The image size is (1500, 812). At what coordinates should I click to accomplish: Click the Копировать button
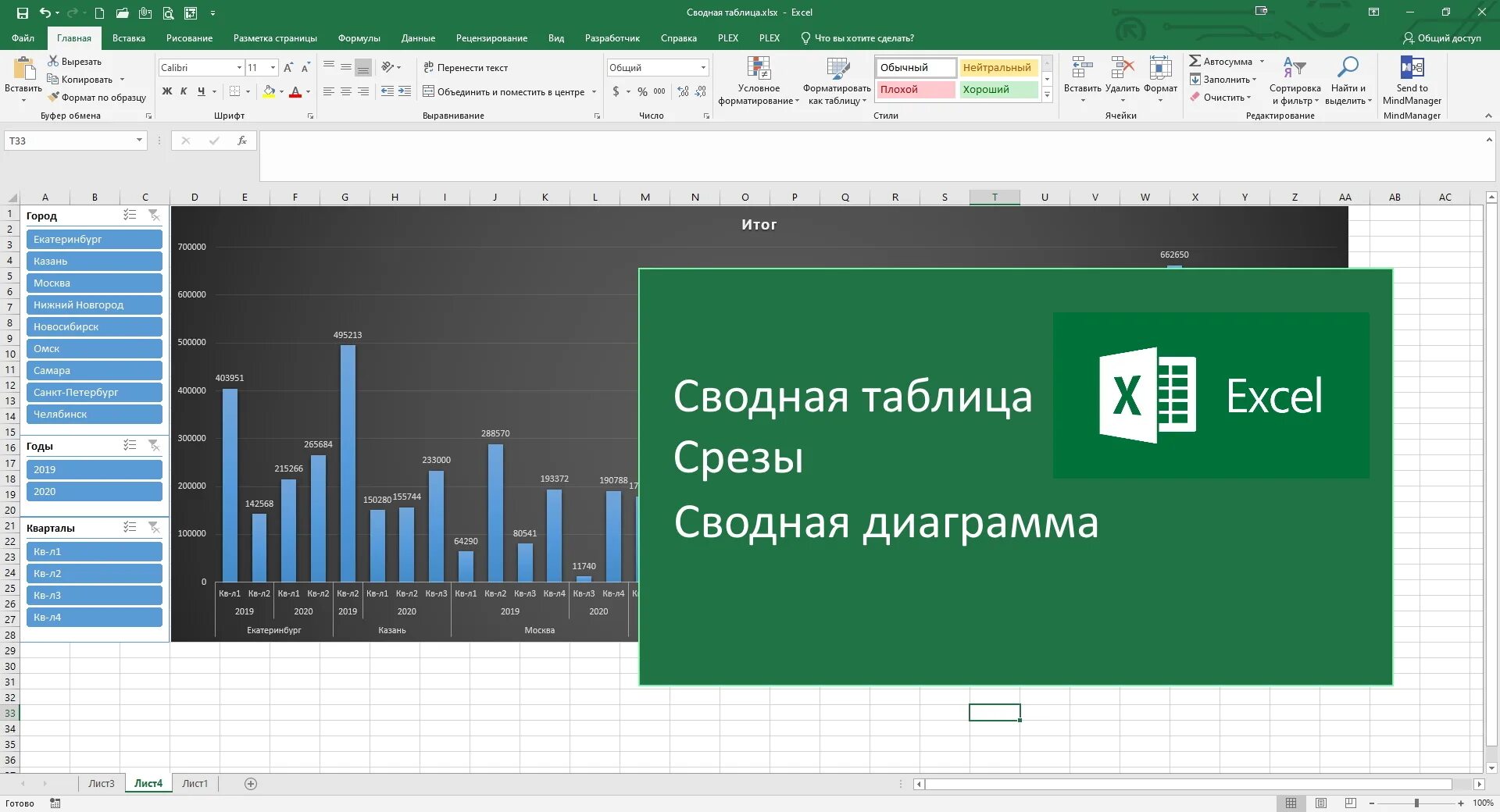tap(80, 80)
